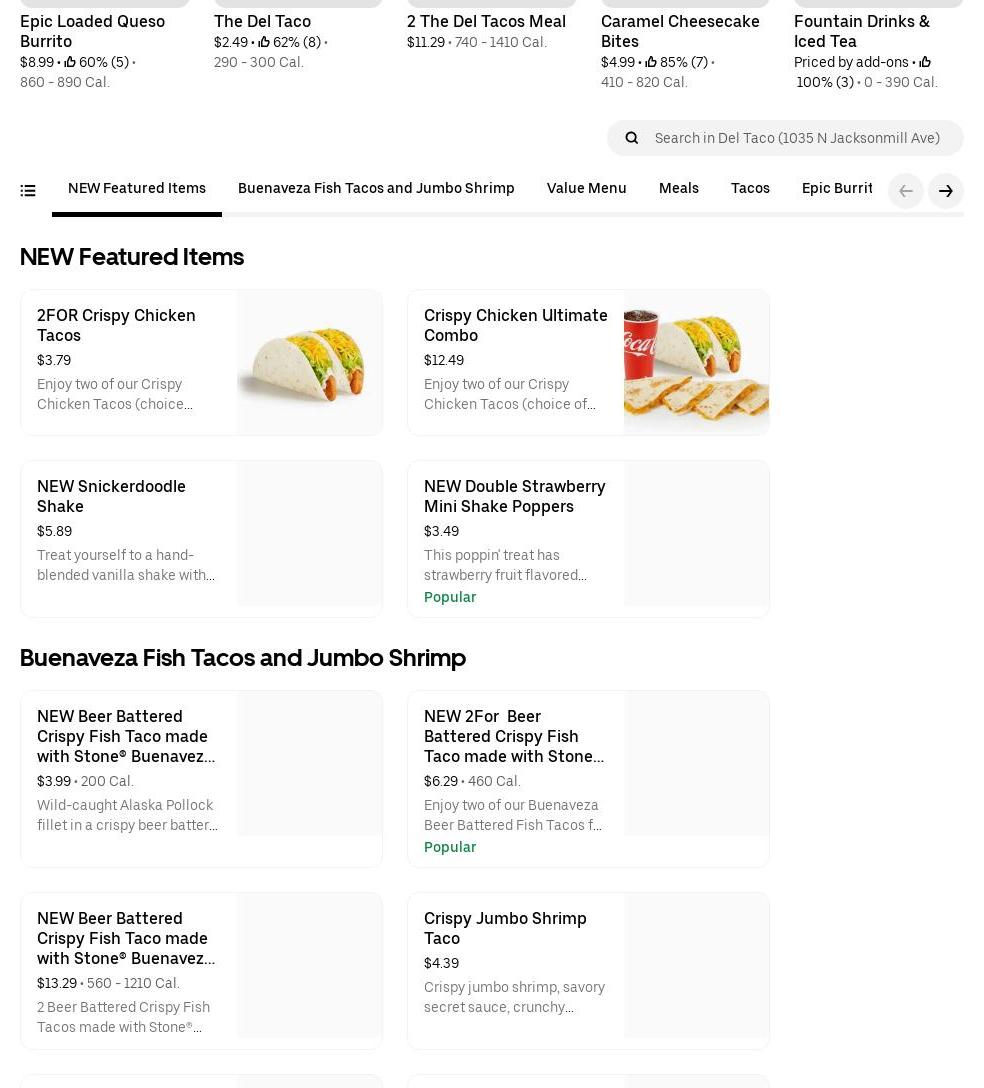Click the left arrow category scroll button

click(906, 191)
